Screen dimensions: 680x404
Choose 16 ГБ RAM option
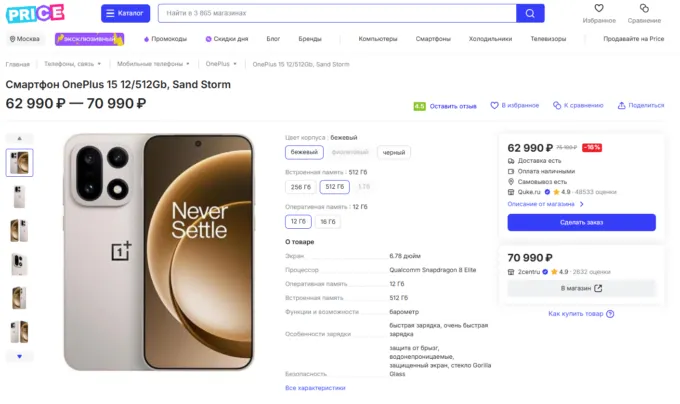tap(328, 221)
